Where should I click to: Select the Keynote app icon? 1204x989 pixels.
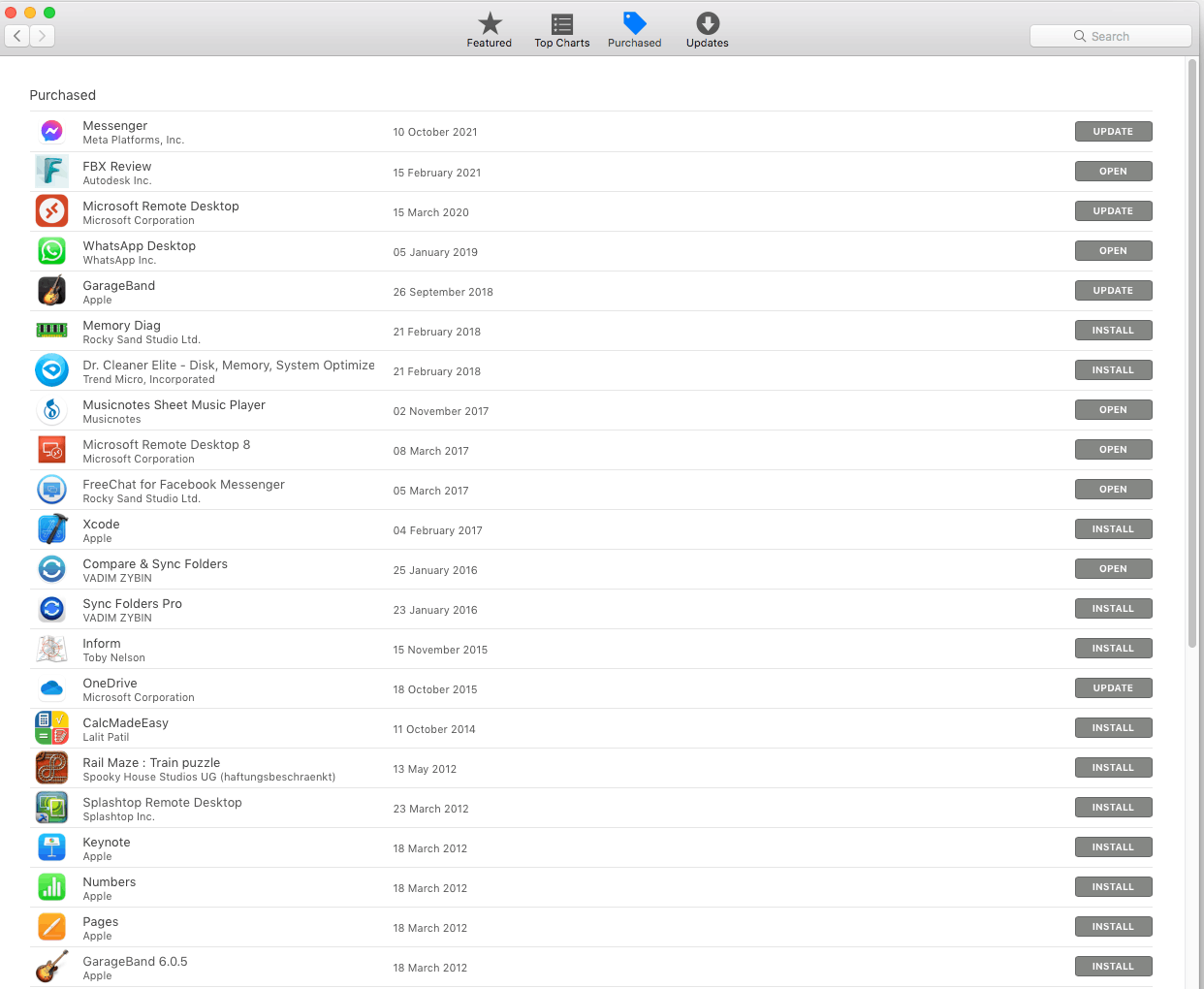point(52,846)
